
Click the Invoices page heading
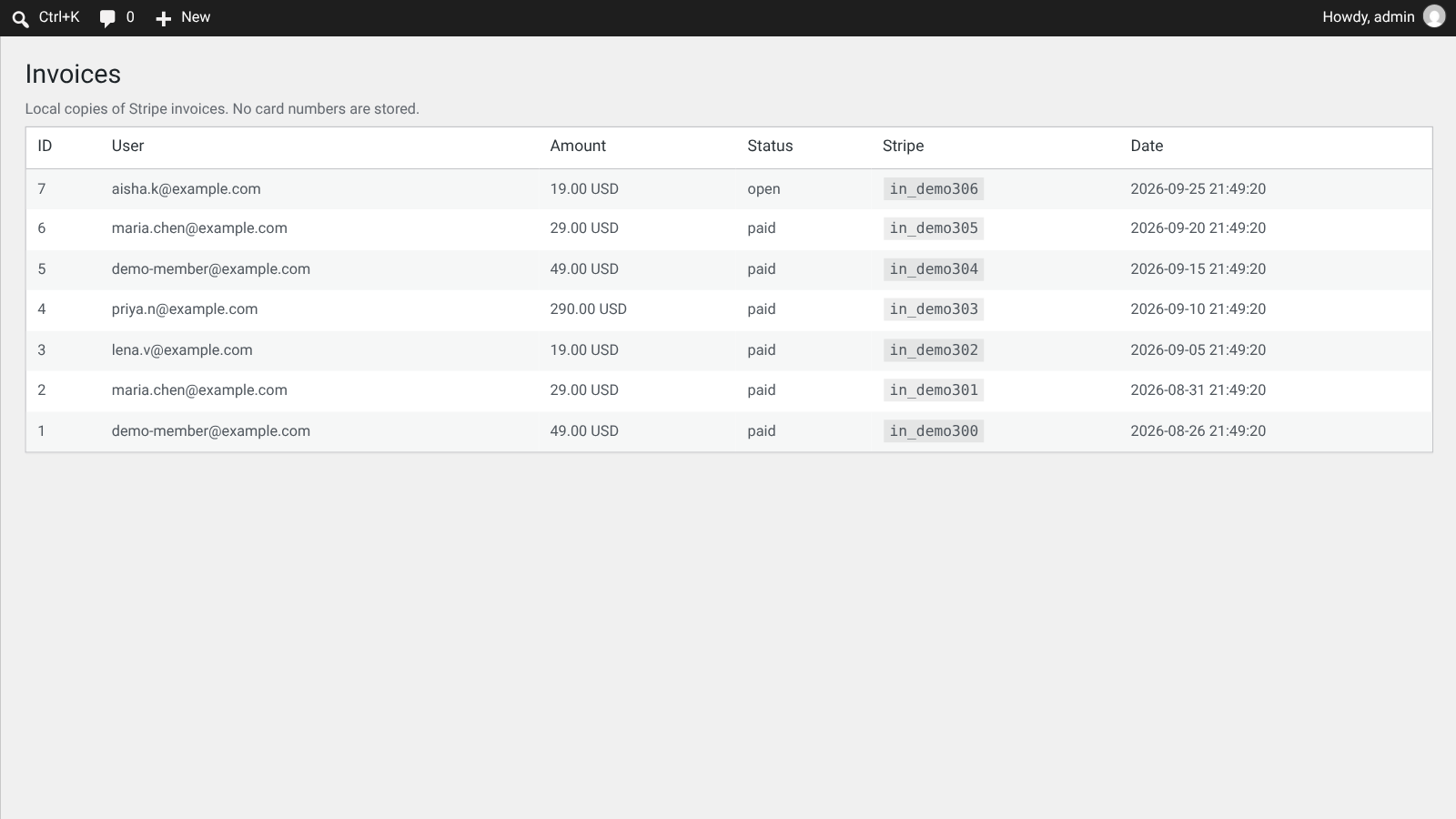point(73,75)
